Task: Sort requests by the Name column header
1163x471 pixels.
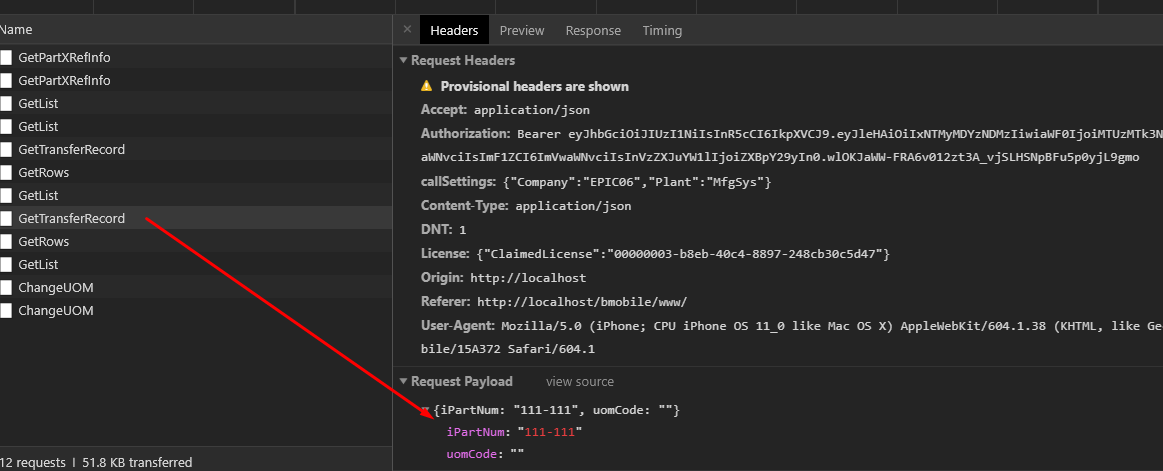Action: pyautogui.click(x=17, y=30)
